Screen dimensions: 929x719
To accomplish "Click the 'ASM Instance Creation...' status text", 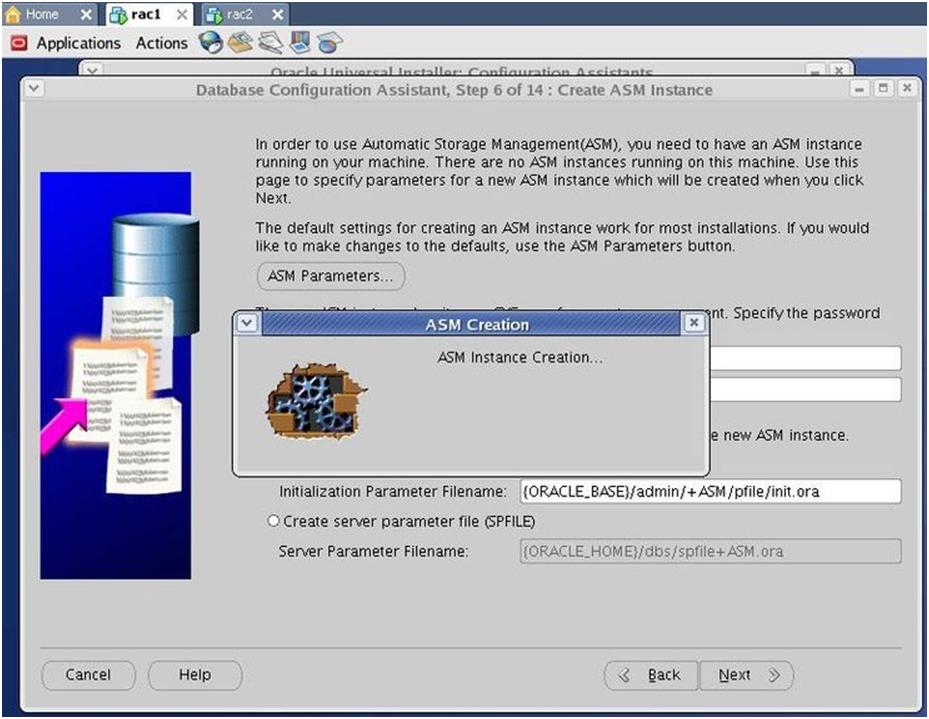I will click(520, 357).
